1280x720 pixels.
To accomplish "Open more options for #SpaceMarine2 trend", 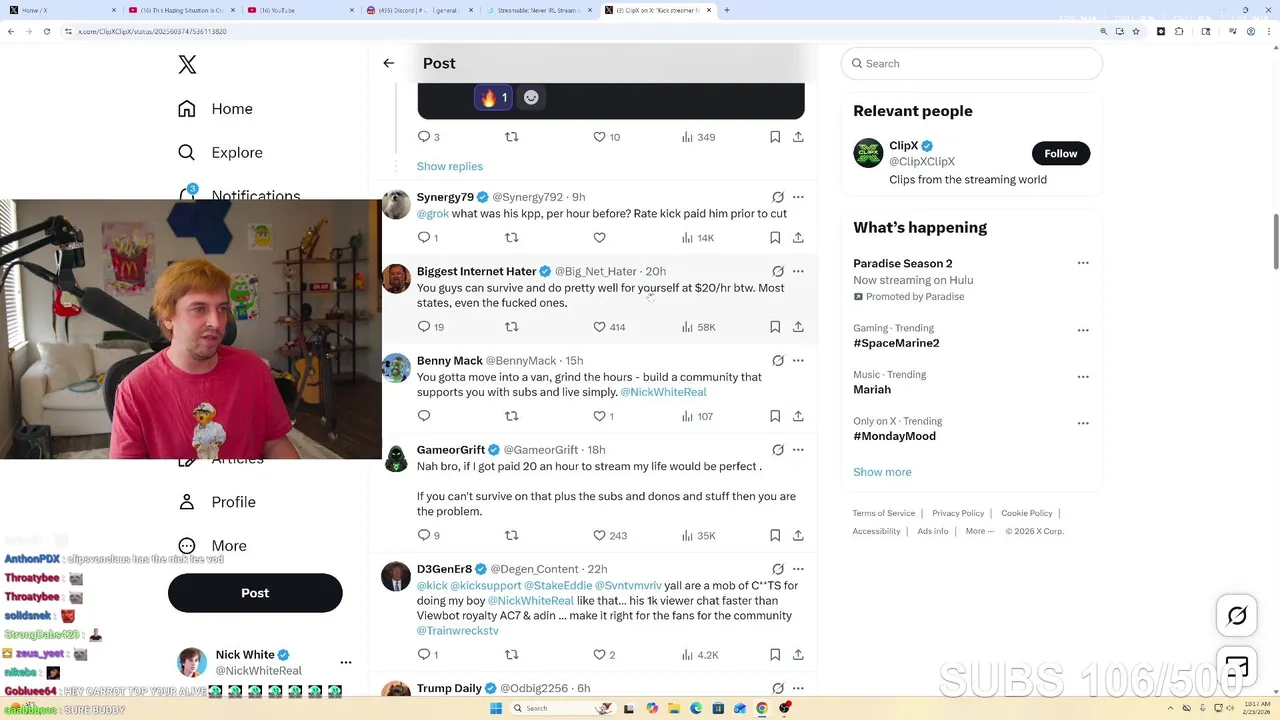I will (x=1083, y=330).
